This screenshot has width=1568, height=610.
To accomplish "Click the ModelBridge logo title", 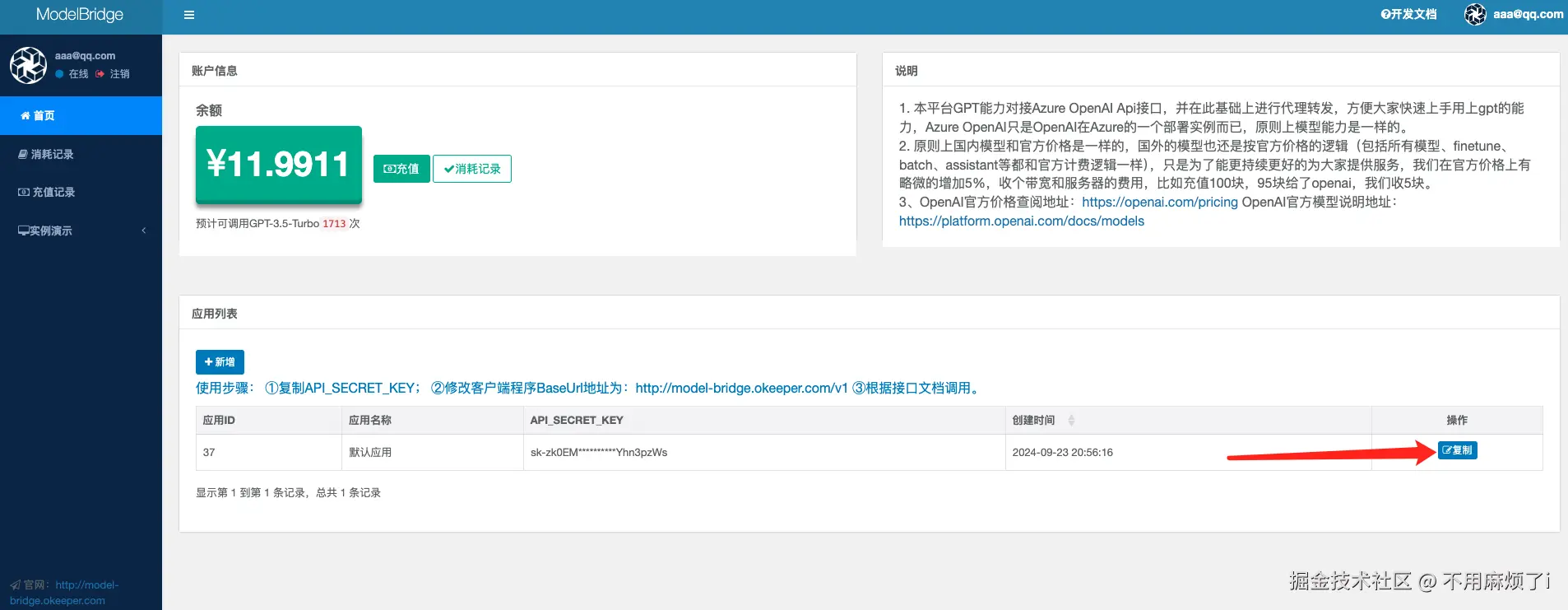I will point(80,14).
